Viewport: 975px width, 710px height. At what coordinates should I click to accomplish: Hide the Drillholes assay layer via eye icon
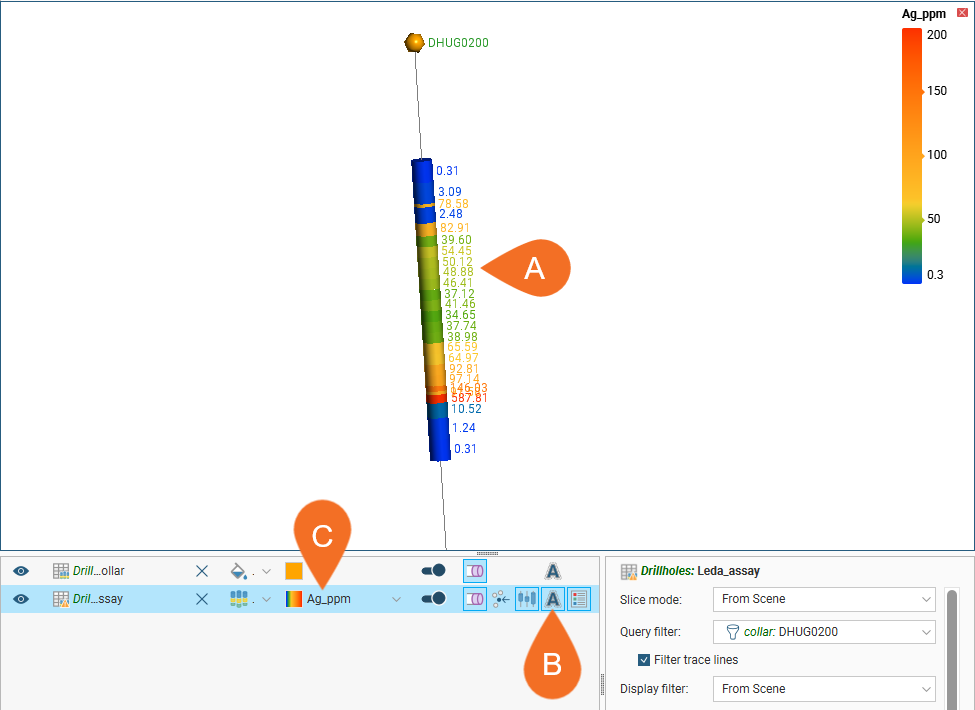pos(21,599)
